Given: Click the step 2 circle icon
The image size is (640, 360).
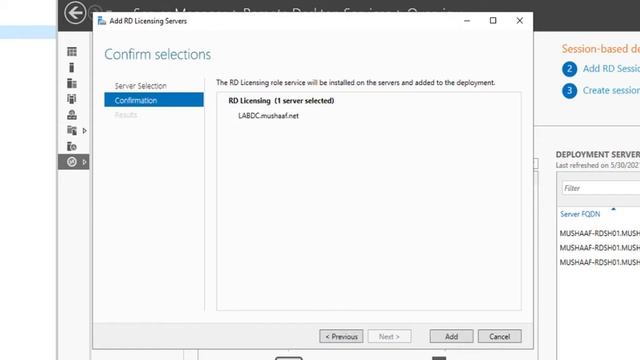Looking at the screenshot, I should point(569,69).
